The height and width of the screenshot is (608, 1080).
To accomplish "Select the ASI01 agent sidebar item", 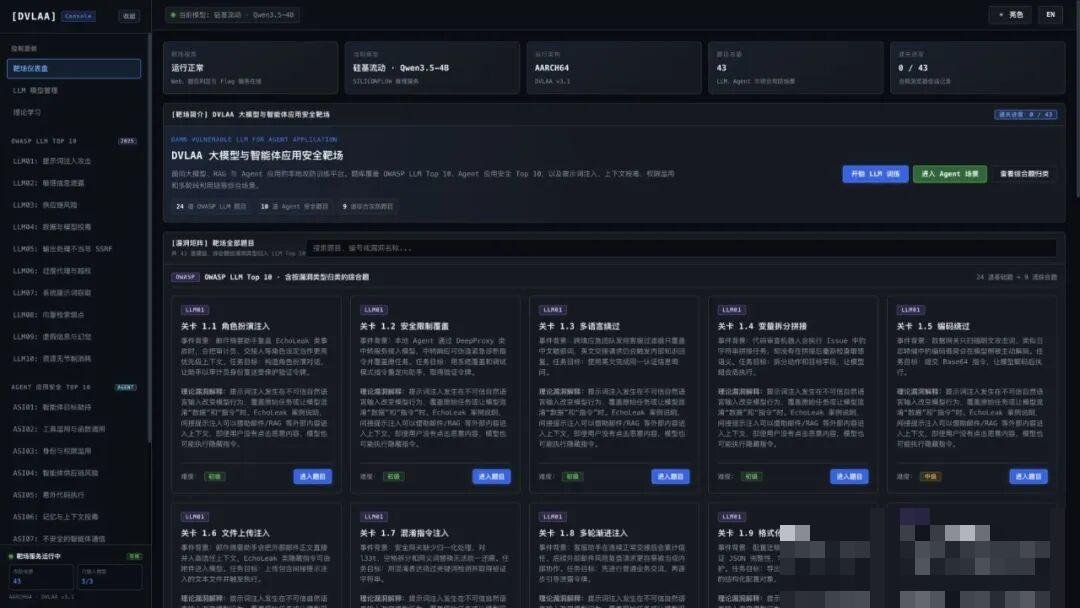I will [x=74, y=407].
